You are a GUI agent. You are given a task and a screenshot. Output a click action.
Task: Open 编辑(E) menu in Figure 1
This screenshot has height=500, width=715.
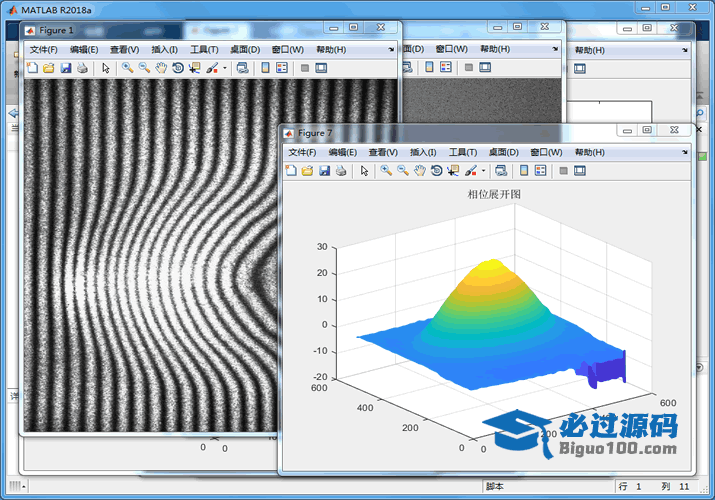pos(84,50)
